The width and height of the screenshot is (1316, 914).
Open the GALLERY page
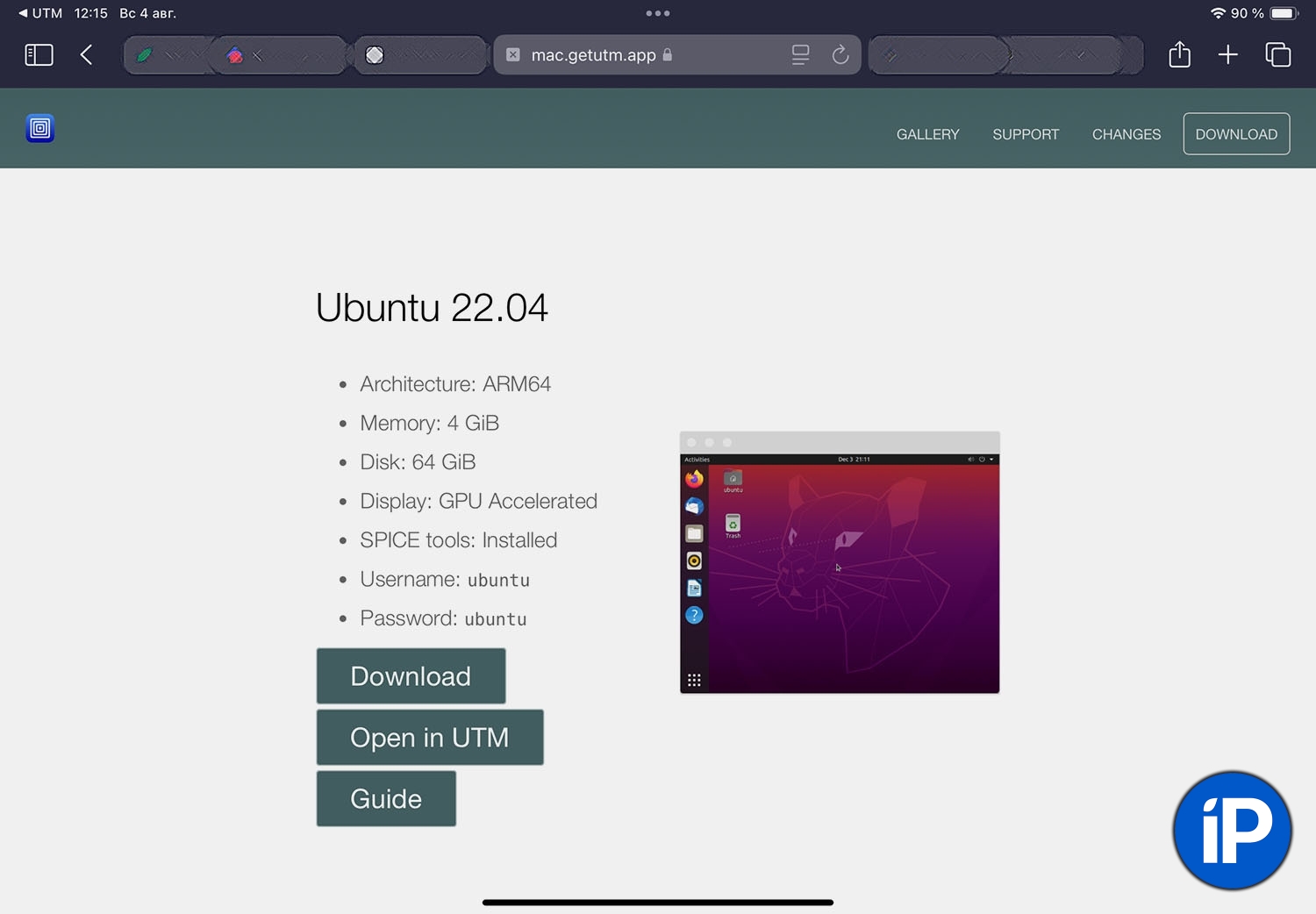click(928, 134)
